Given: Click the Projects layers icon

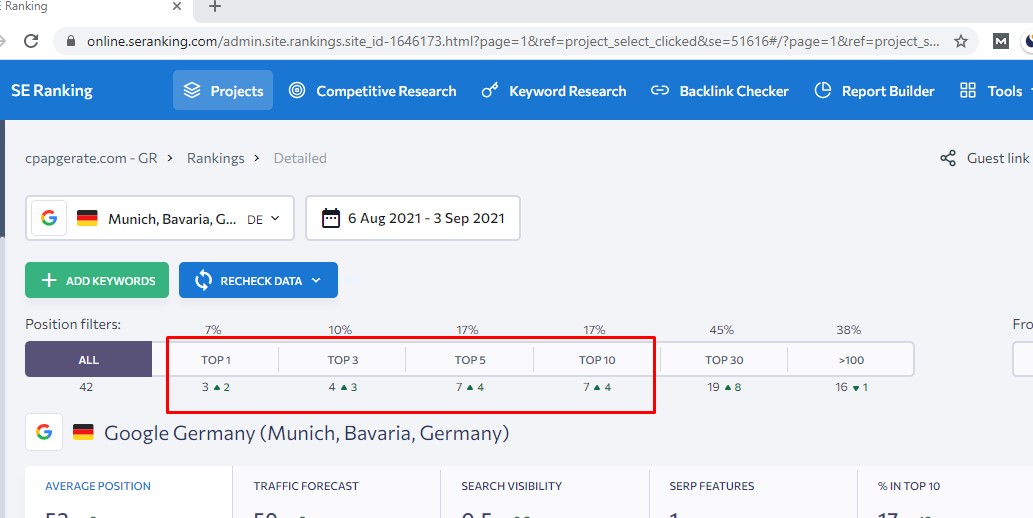Looking at the screenshot, I should coord(193,91).
